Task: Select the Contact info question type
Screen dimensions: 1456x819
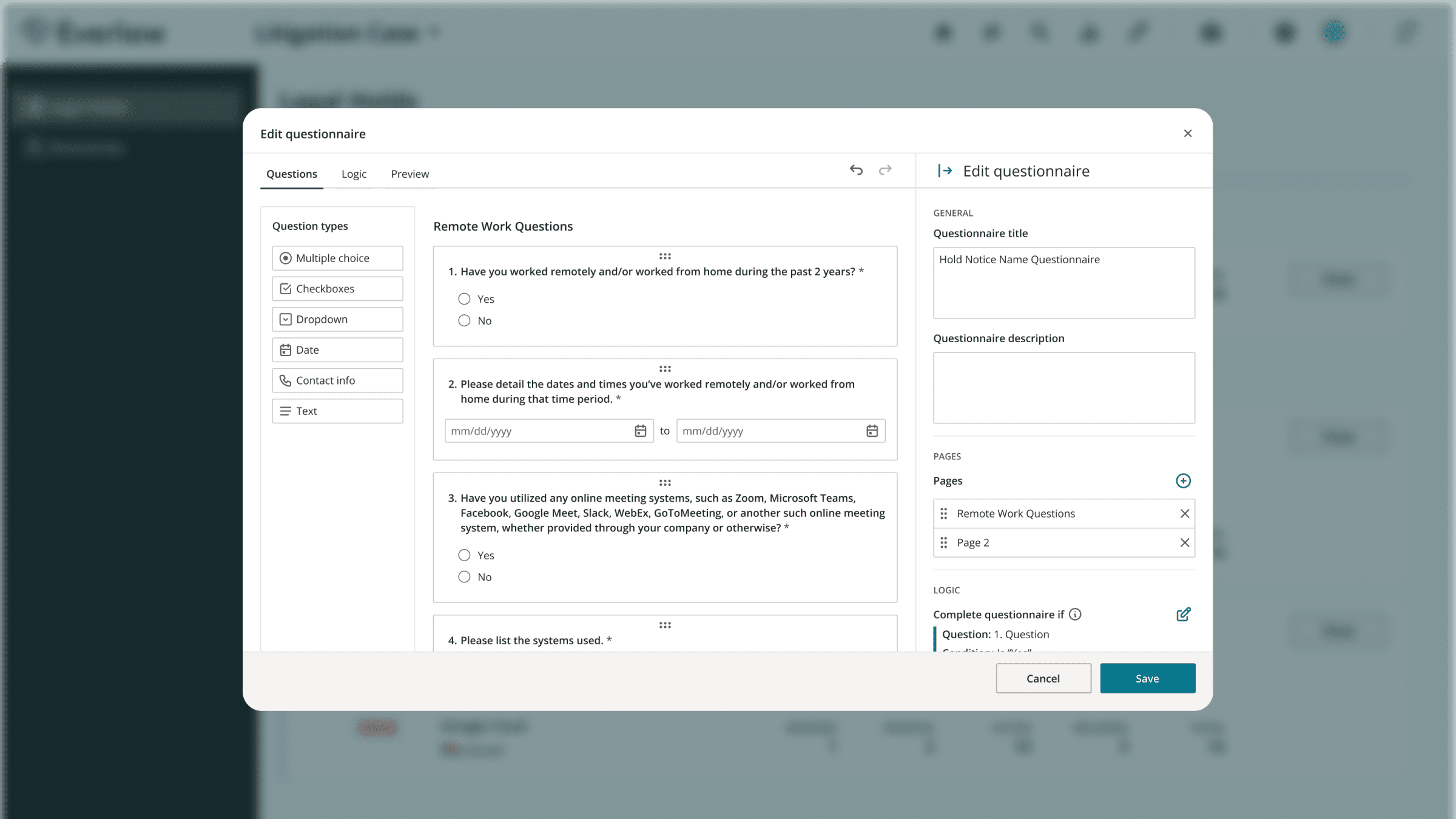Action: pyautogui.click(x=337, y=380)
